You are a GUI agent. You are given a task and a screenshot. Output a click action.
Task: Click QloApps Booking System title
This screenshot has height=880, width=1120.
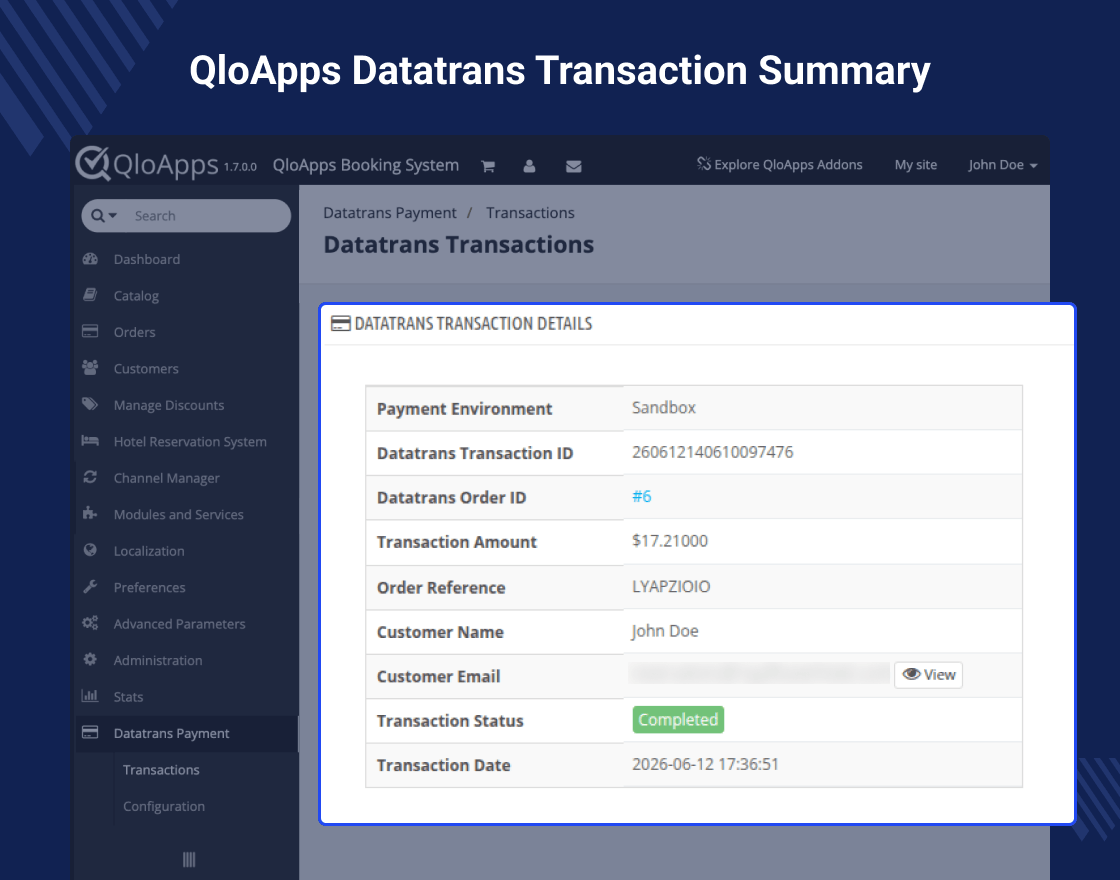(366, 165)
